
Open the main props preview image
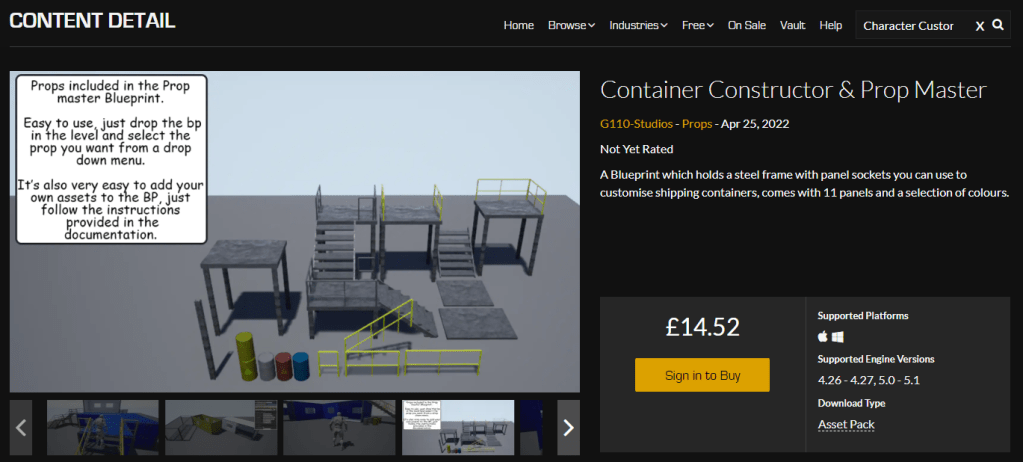point(295,231)
